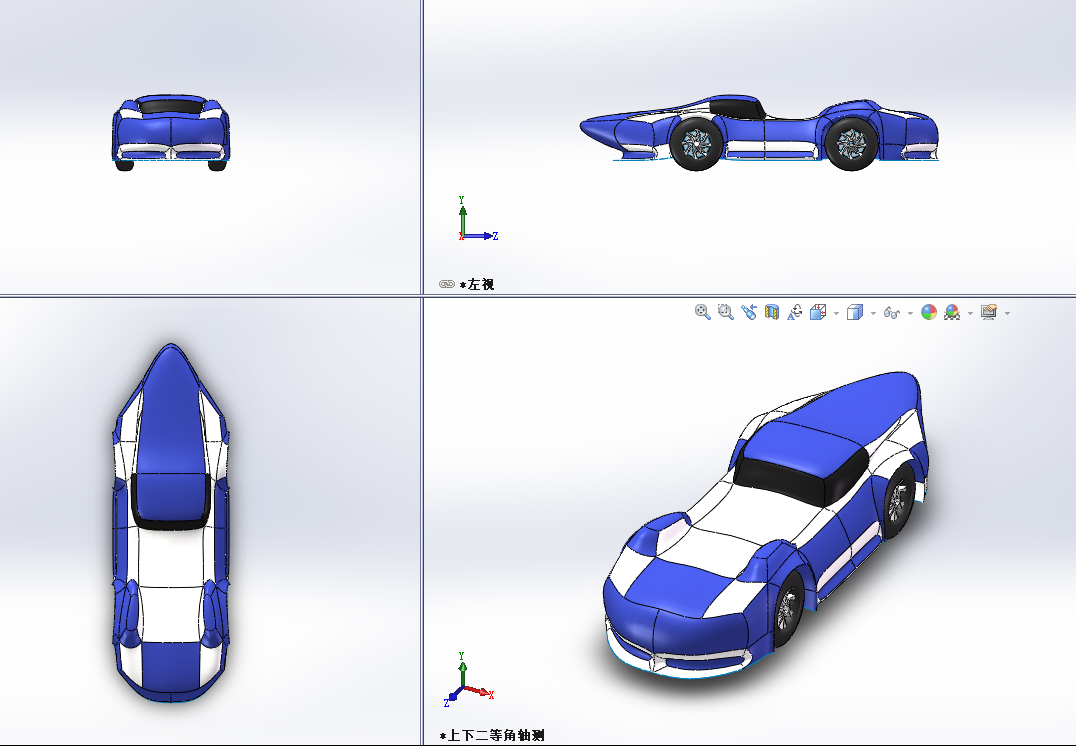This screenshot has width=1076, height=746.
Task: Click the coordinate triad in the isometric view
Action: [x=469, y=679]
